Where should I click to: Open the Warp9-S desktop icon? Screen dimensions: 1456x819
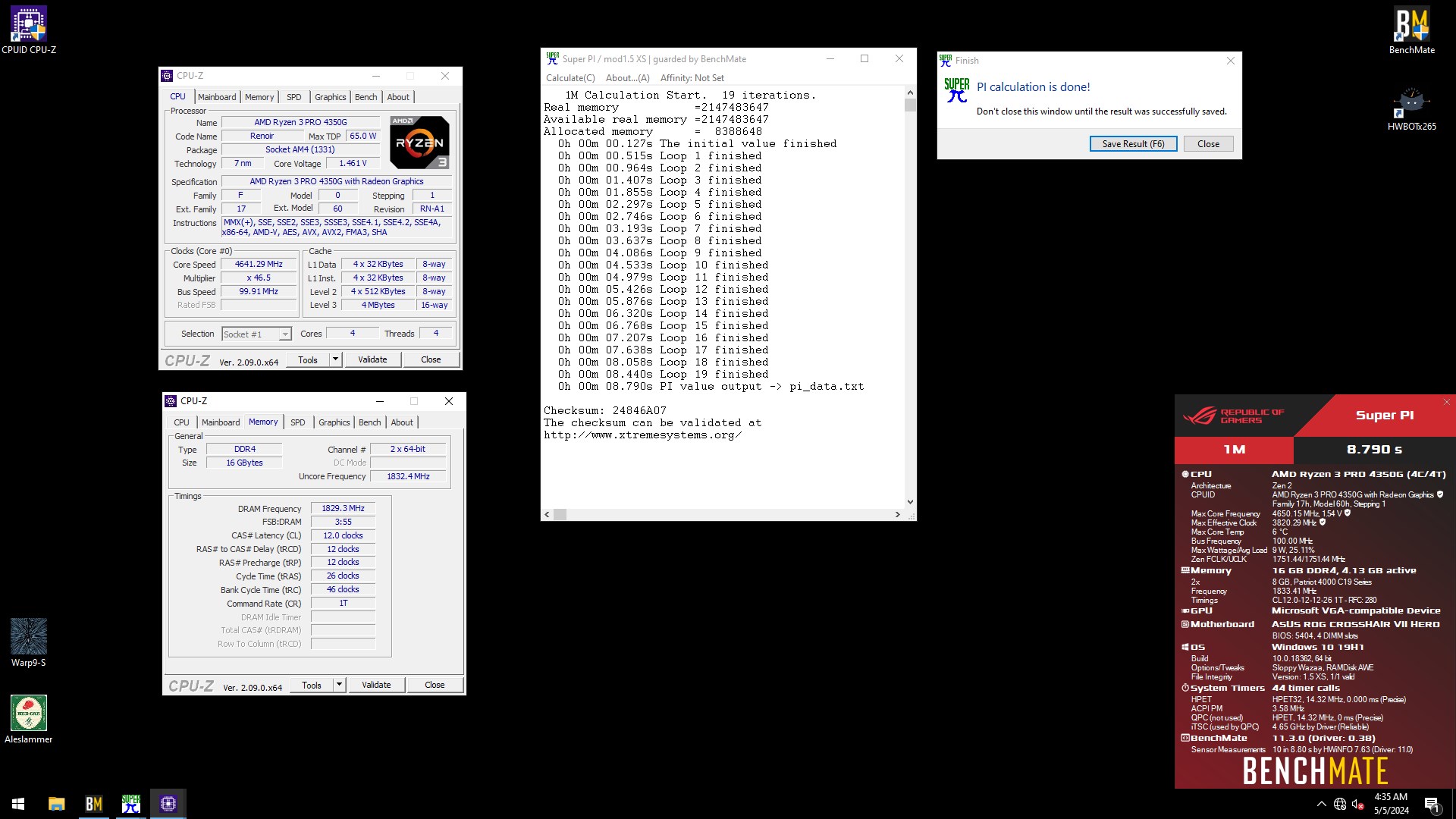[x=29, y=642]
